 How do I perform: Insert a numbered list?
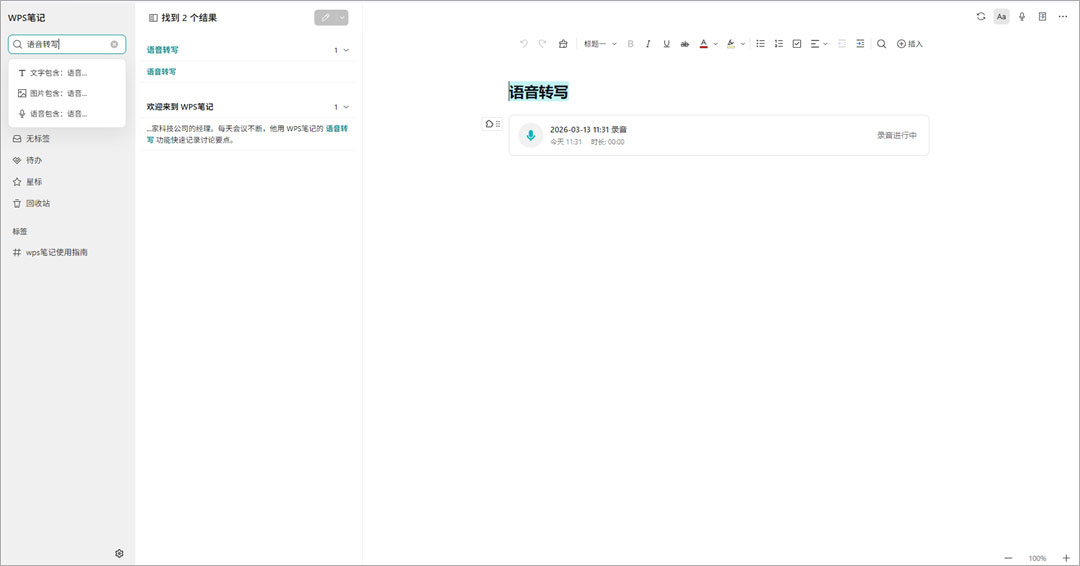point(778,43)
